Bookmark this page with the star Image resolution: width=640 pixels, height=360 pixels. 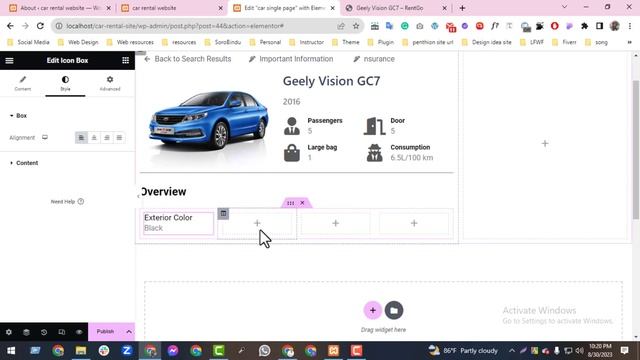pyautogui.click(x=356, y=26)
